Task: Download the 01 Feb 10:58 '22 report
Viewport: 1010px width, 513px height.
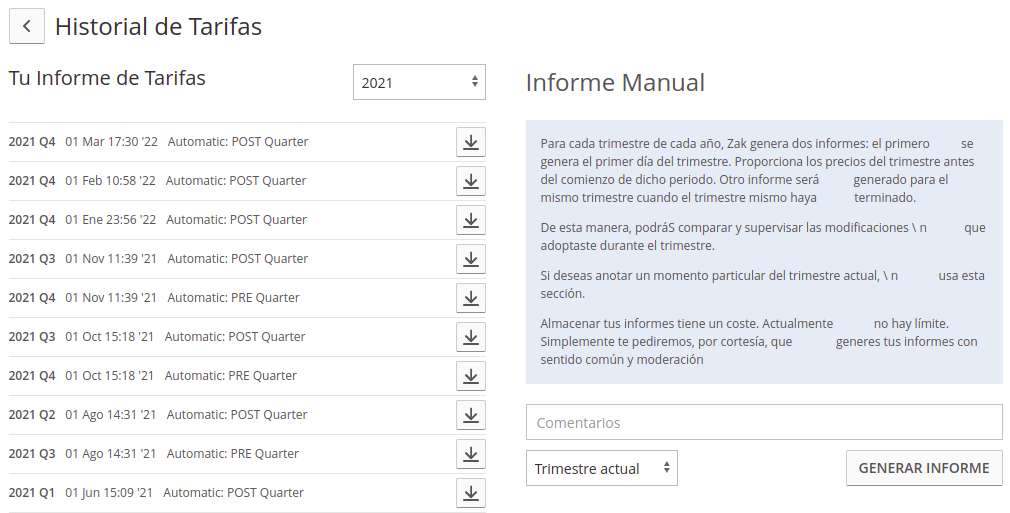Action: pyautogui.click(x=471, y=181)
